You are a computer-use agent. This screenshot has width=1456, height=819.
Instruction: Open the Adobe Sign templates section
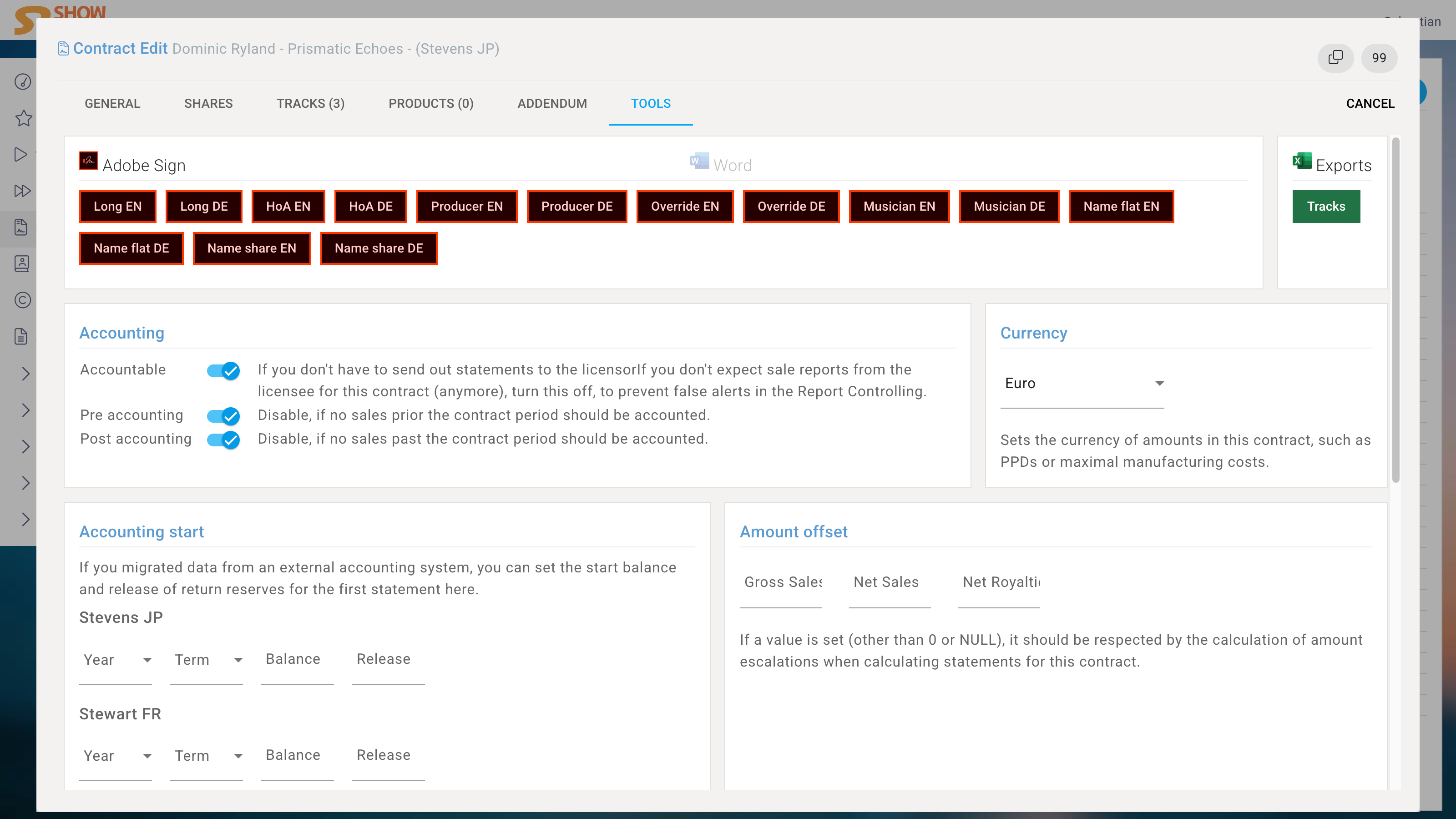(x=134, y=164)
